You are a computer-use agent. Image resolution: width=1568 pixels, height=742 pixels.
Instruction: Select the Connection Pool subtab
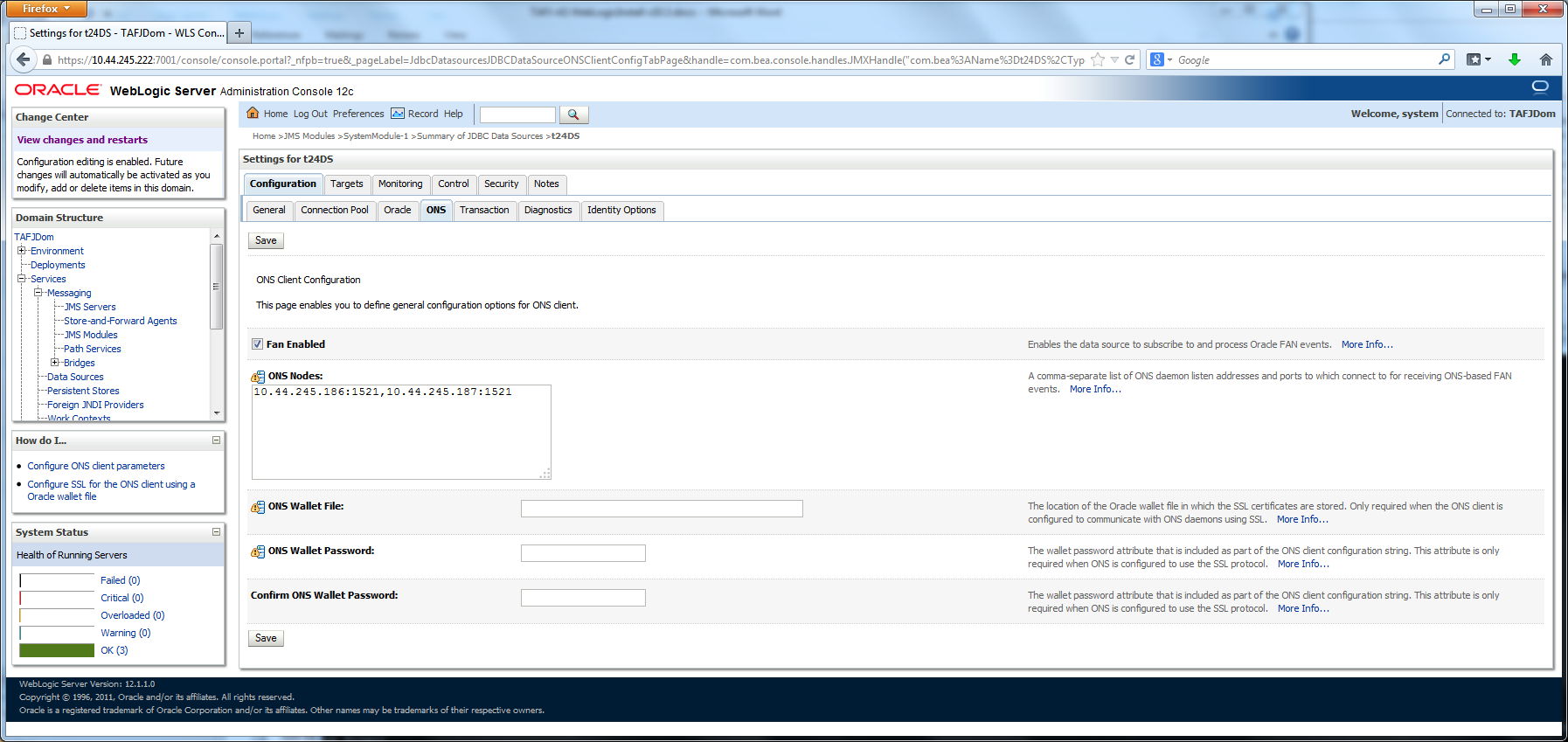[335, 210]
